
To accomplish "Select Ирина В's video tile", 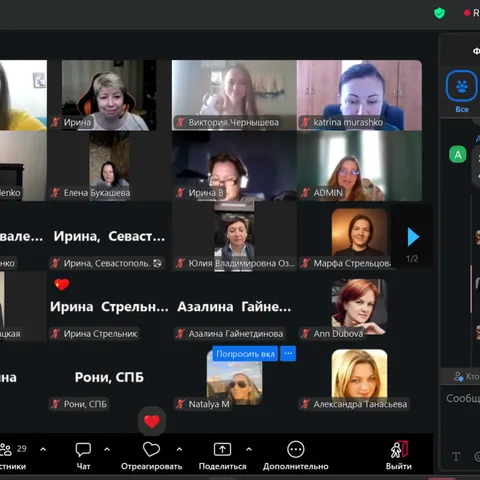I will coord(234,166).
